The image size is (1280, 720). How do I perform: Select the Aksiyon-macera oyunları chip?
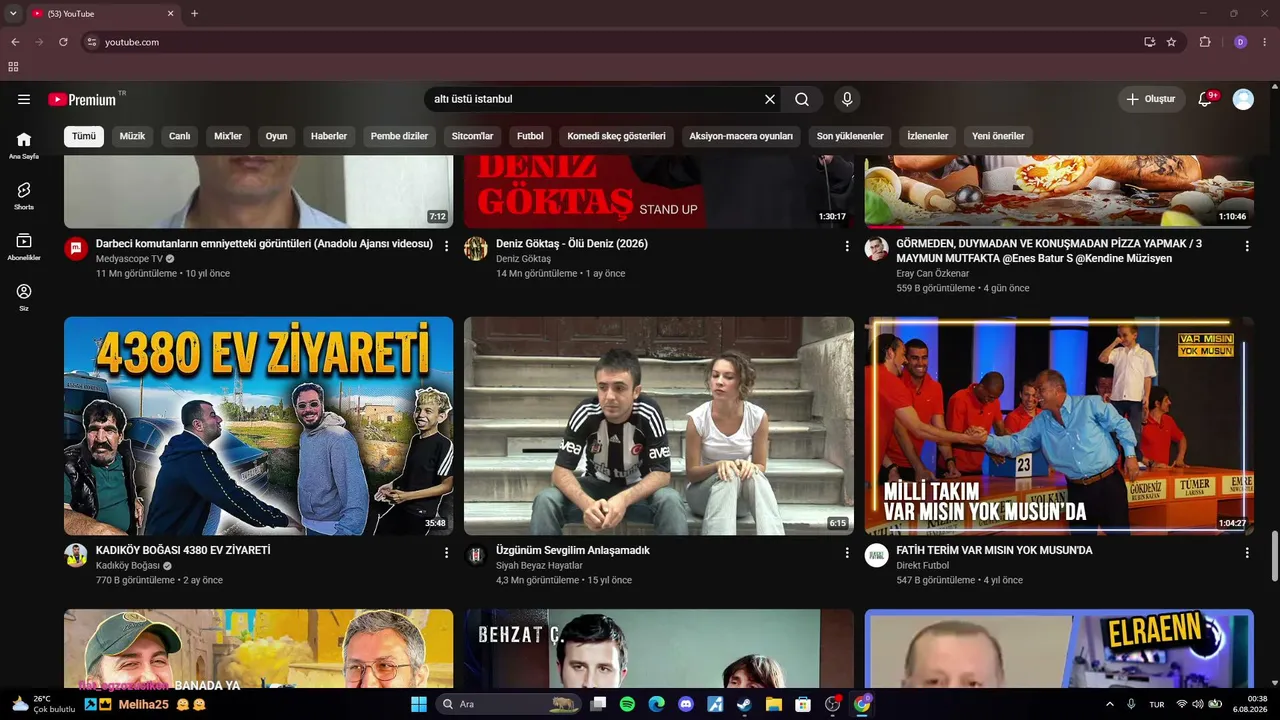coord(741,136)
